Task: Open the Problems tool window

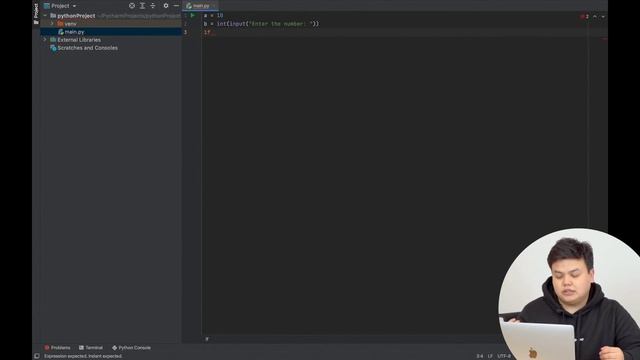Action: click(x=57, y=348)
